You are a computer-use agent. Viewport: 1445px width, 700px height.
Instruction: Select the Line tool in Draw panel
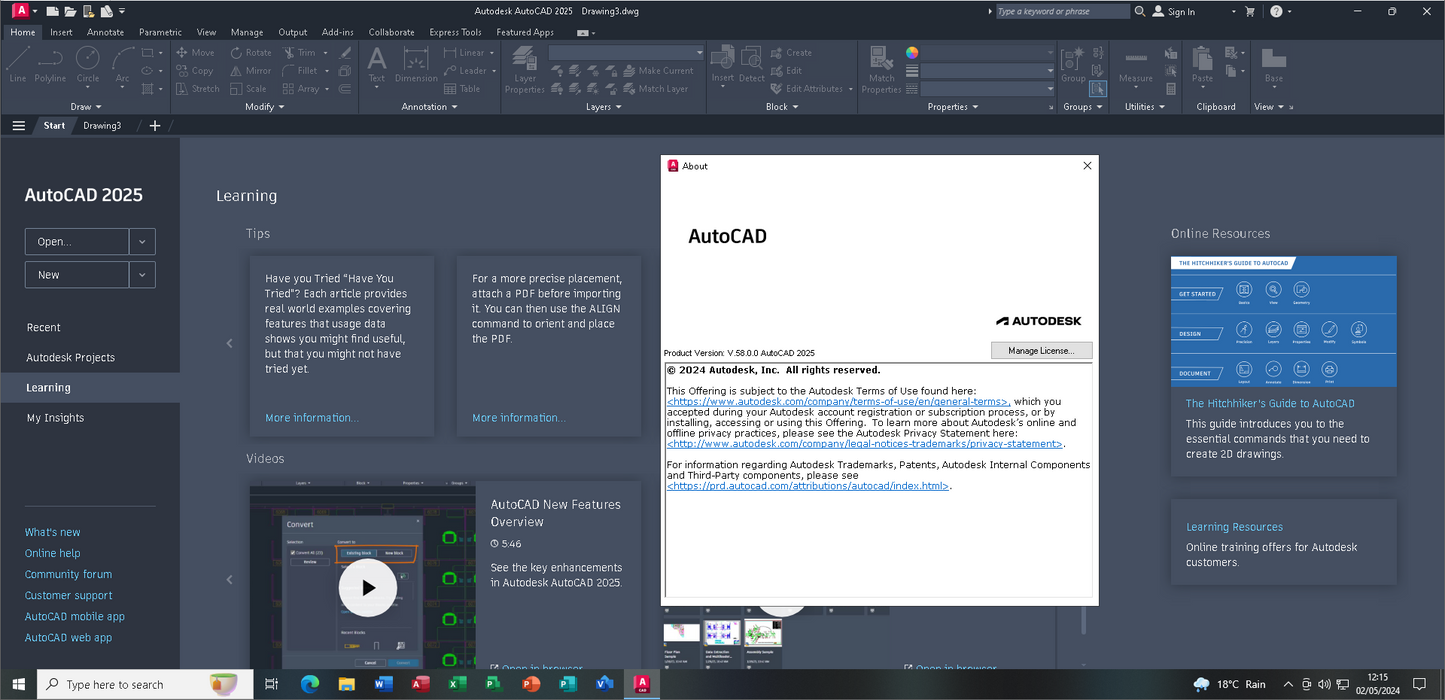18,65
